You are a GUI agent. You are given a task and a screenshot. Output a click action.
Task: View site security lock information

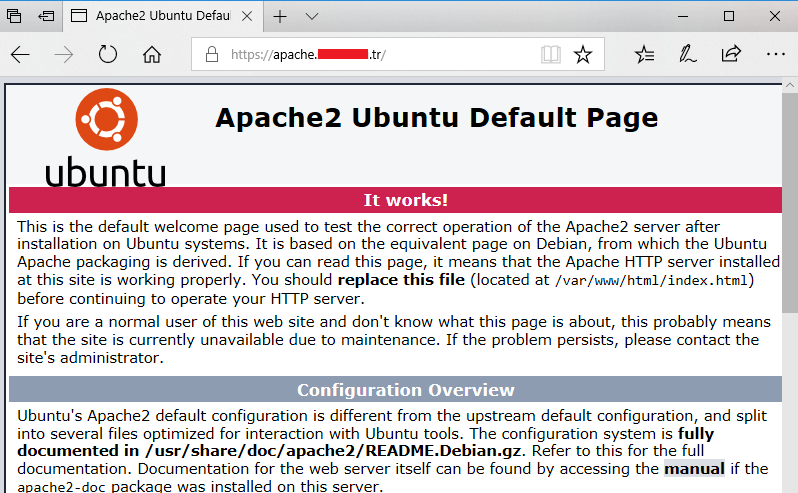click(212, 54)
